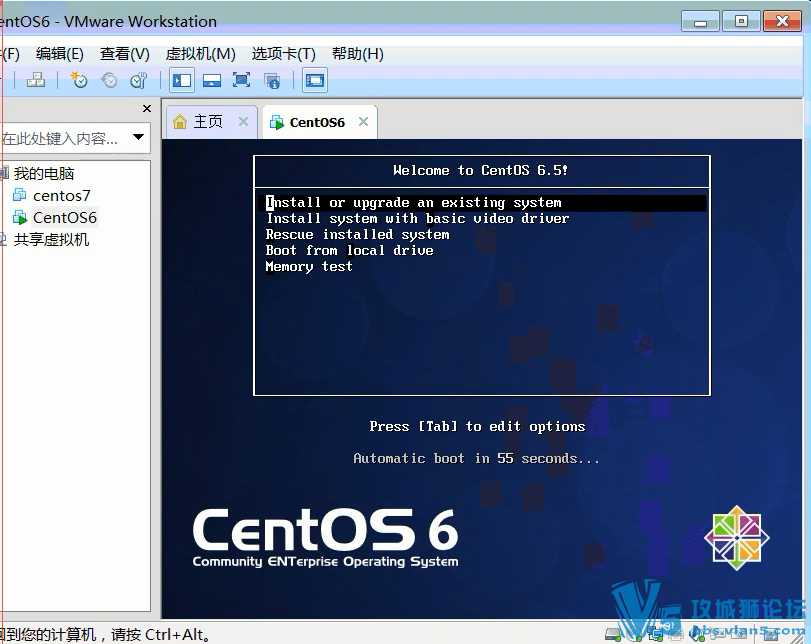The image size is (811, 644).
Task: Select 共享虚拟机 in the library tree
Action: click(51, 240)
